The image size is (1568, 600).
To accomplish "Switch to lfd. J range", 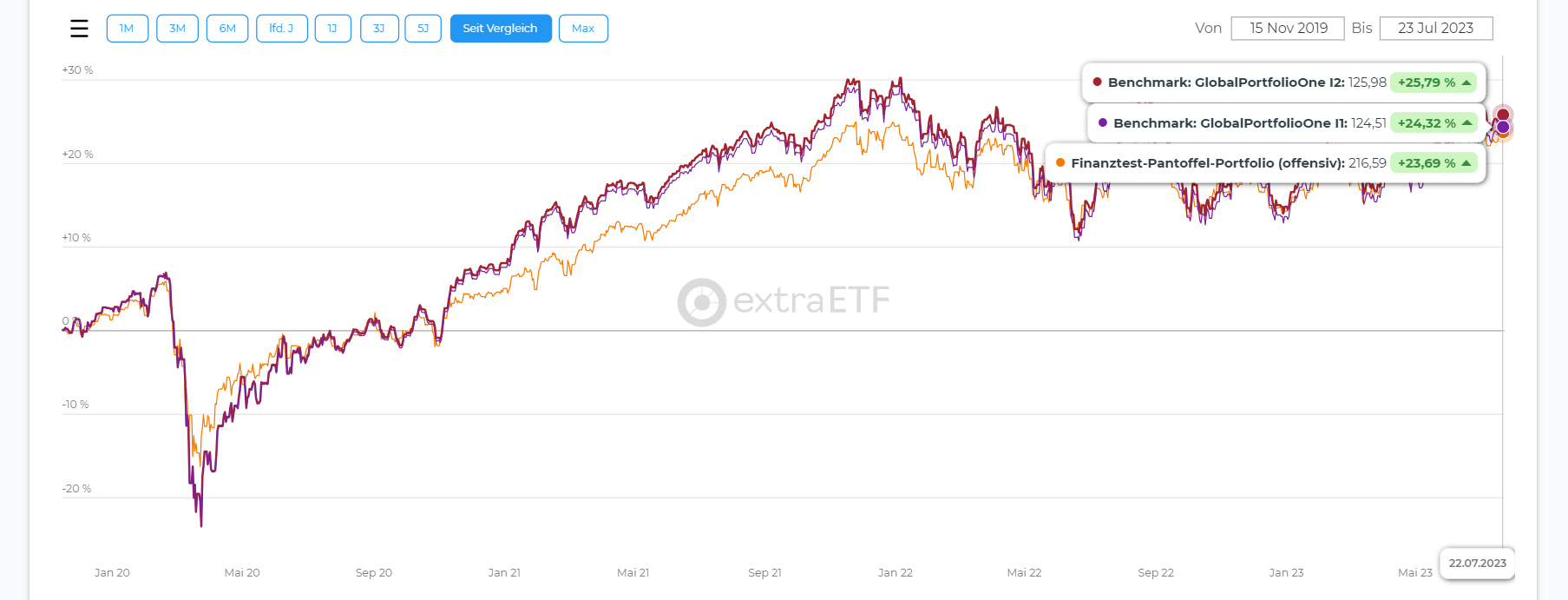I will [281, 29].
